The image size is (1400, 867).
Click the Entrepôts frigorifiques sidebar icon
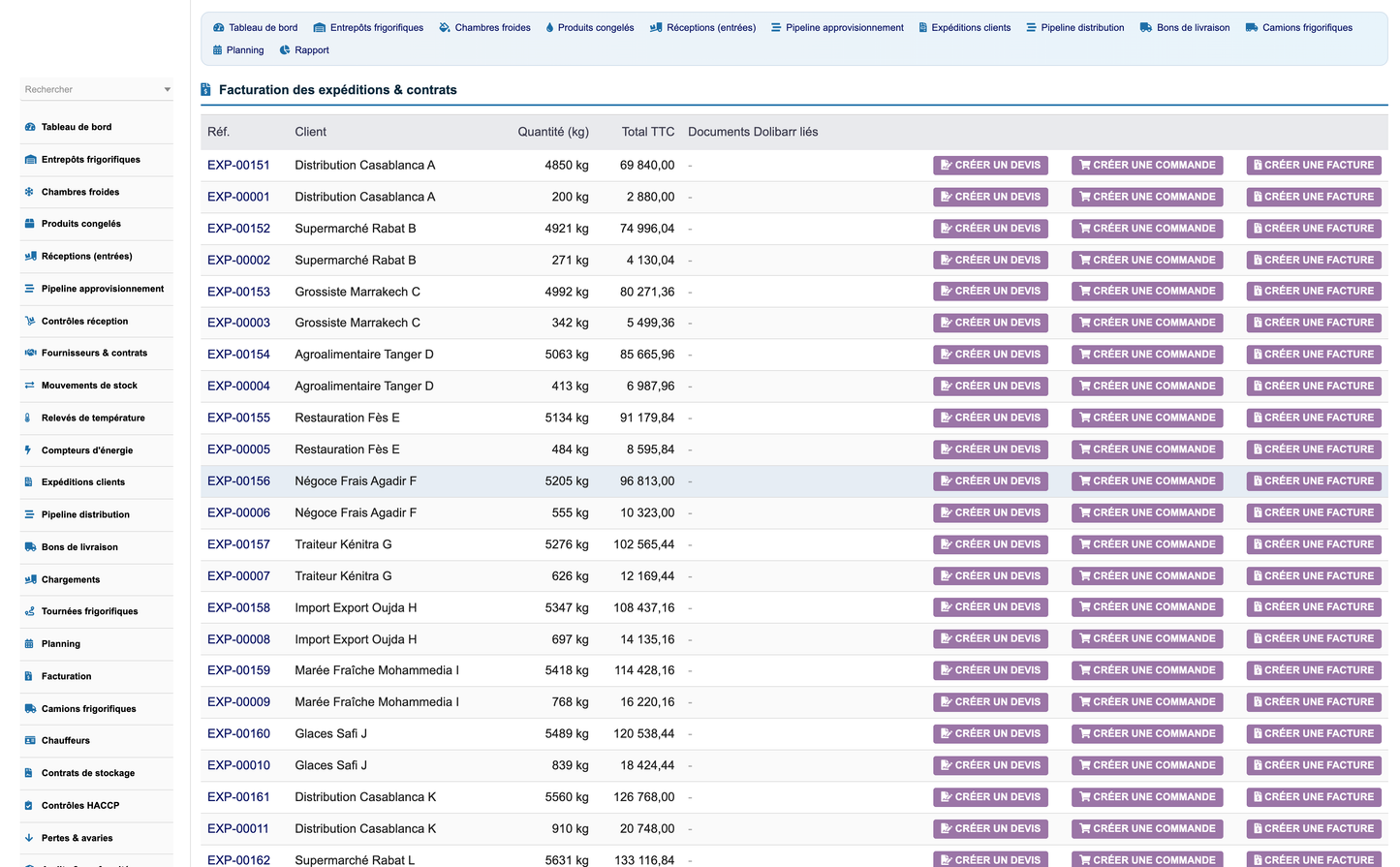point(30,160)
